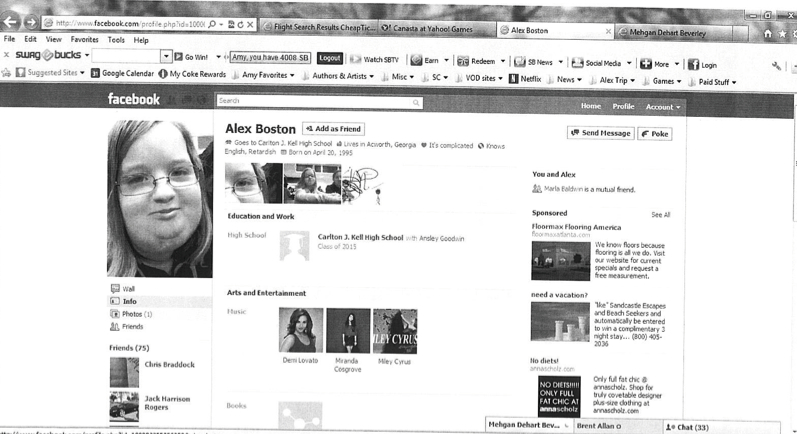This screenshot has width=797, height=434.
Task: Open Google Calendar favorite link
Action: [122, 73]
